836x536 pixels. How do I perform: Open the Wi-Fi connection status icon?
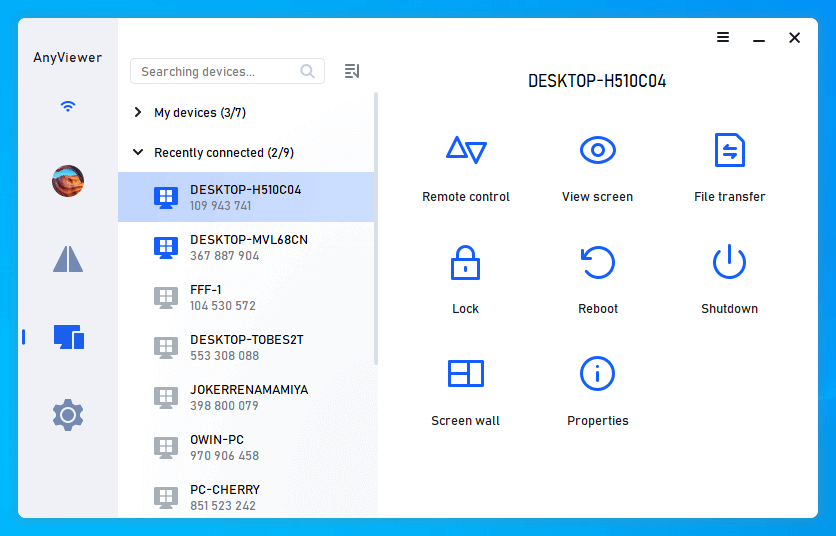(68, 106)
